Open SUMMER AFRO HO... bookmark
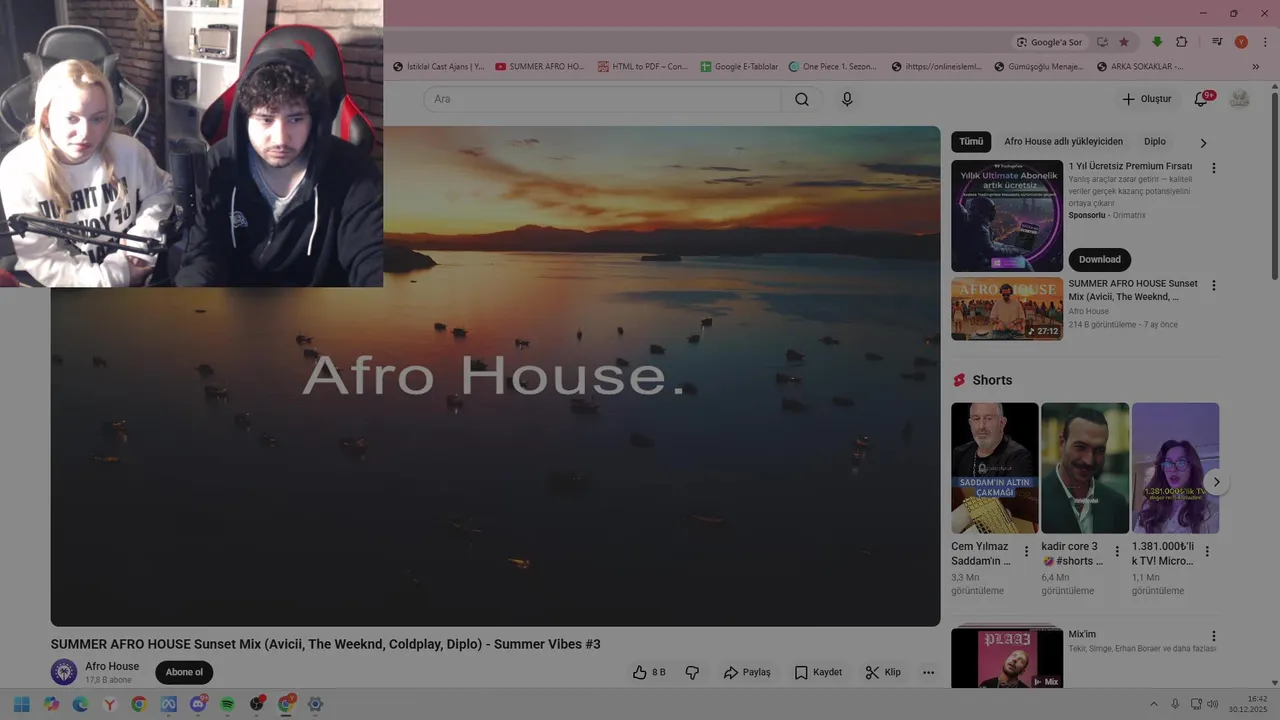 pyautogui.click(x=540, y=67)
